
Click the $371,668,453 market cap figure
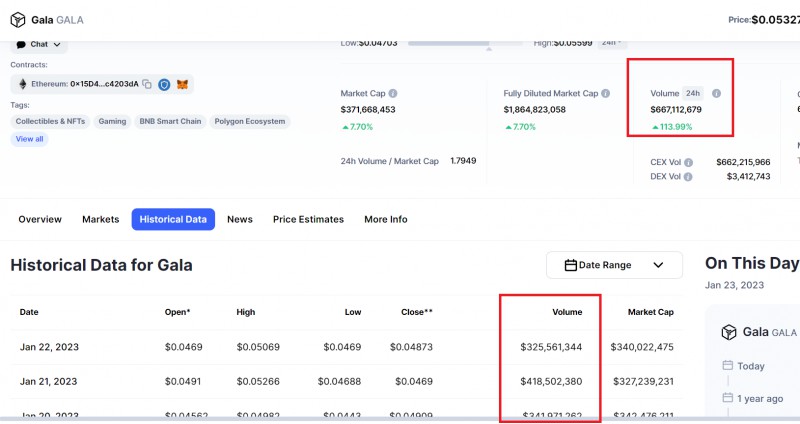[x=368, y=110]
